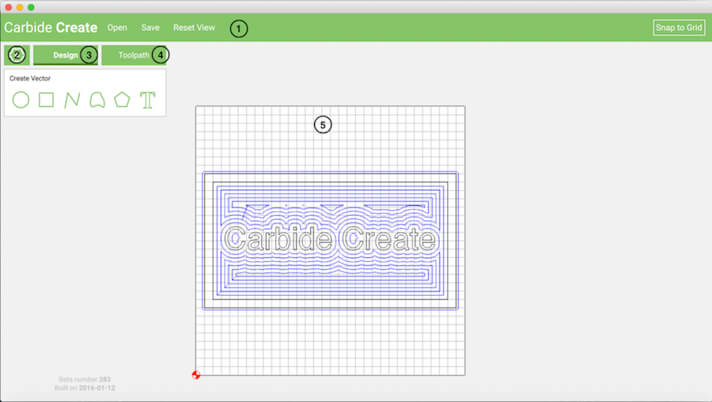Image resolution: width=712 pixels, height=402 pixels.
Task: Toggle the Snap to Grid button
Action: click(679, 27)
